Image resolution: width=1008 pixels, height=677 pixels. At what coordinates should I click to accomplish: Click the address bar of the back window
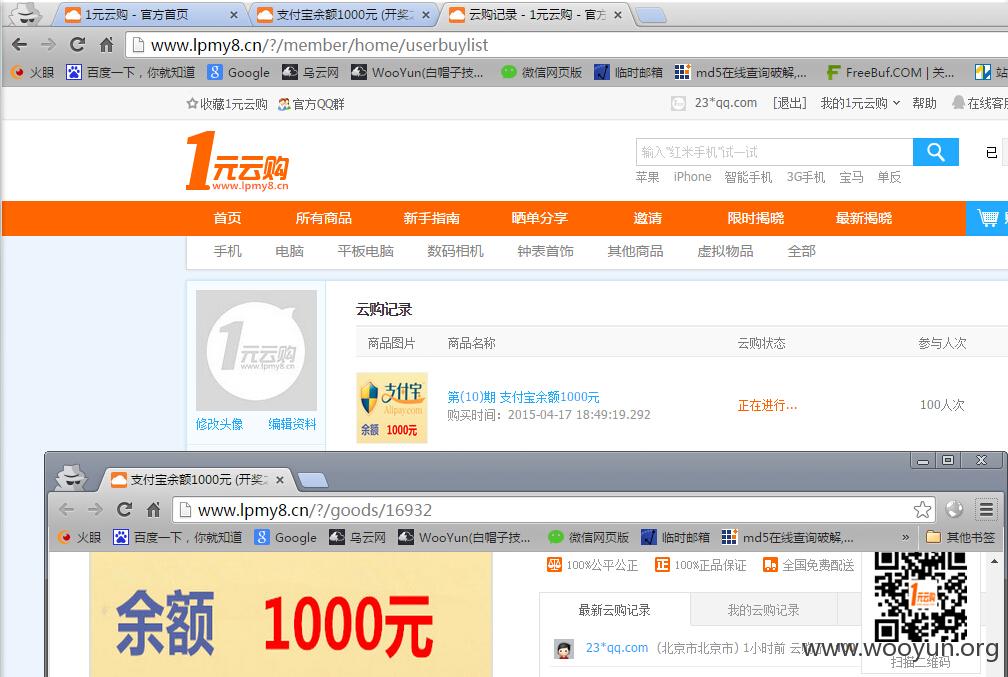click(566, 45)
